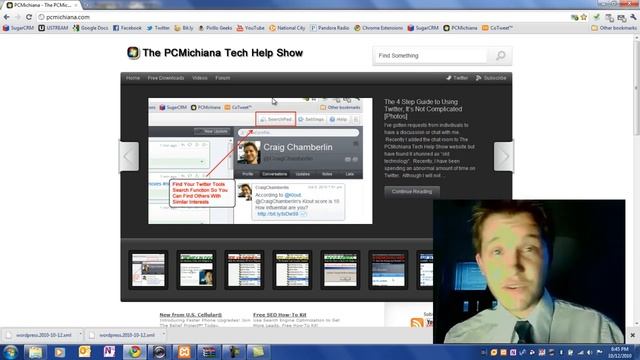The width and height of the screenshot is (640, 360).
Task: Open Windows Media Player from taskbar
Action: point(60,352)
